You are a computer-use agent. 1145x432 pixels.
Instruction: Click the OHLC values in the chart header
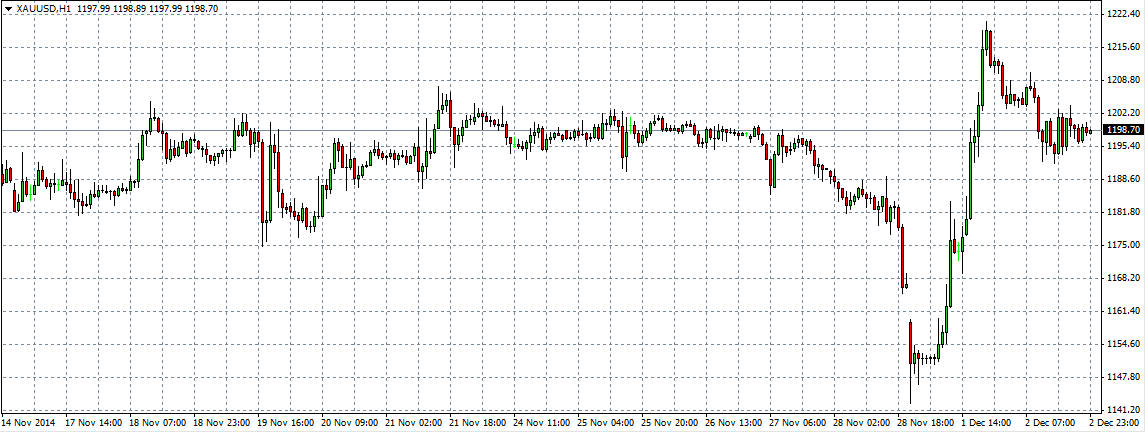coord(160,8)
